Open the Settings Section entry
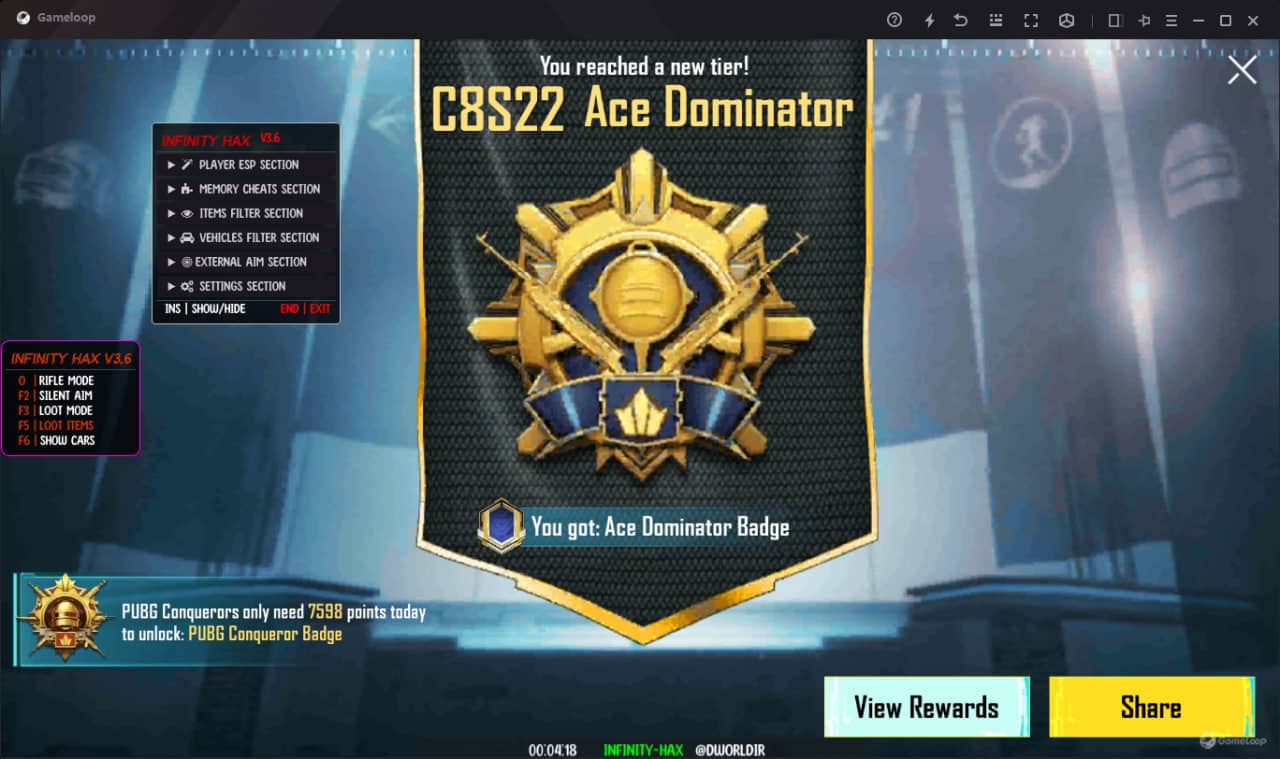The image size is (1280, 759). 245,286
